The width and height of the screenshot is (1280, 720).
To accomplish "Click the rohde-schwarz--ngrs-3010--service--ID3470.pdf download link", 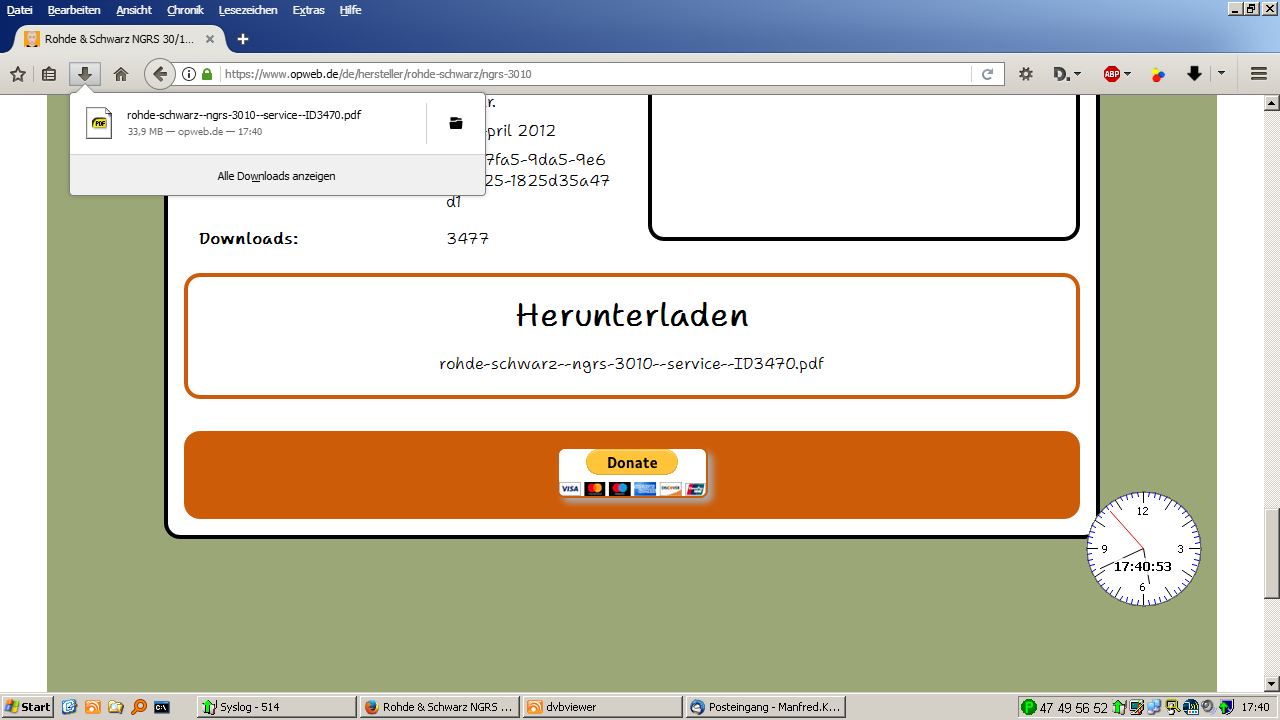I will [632, 364].
